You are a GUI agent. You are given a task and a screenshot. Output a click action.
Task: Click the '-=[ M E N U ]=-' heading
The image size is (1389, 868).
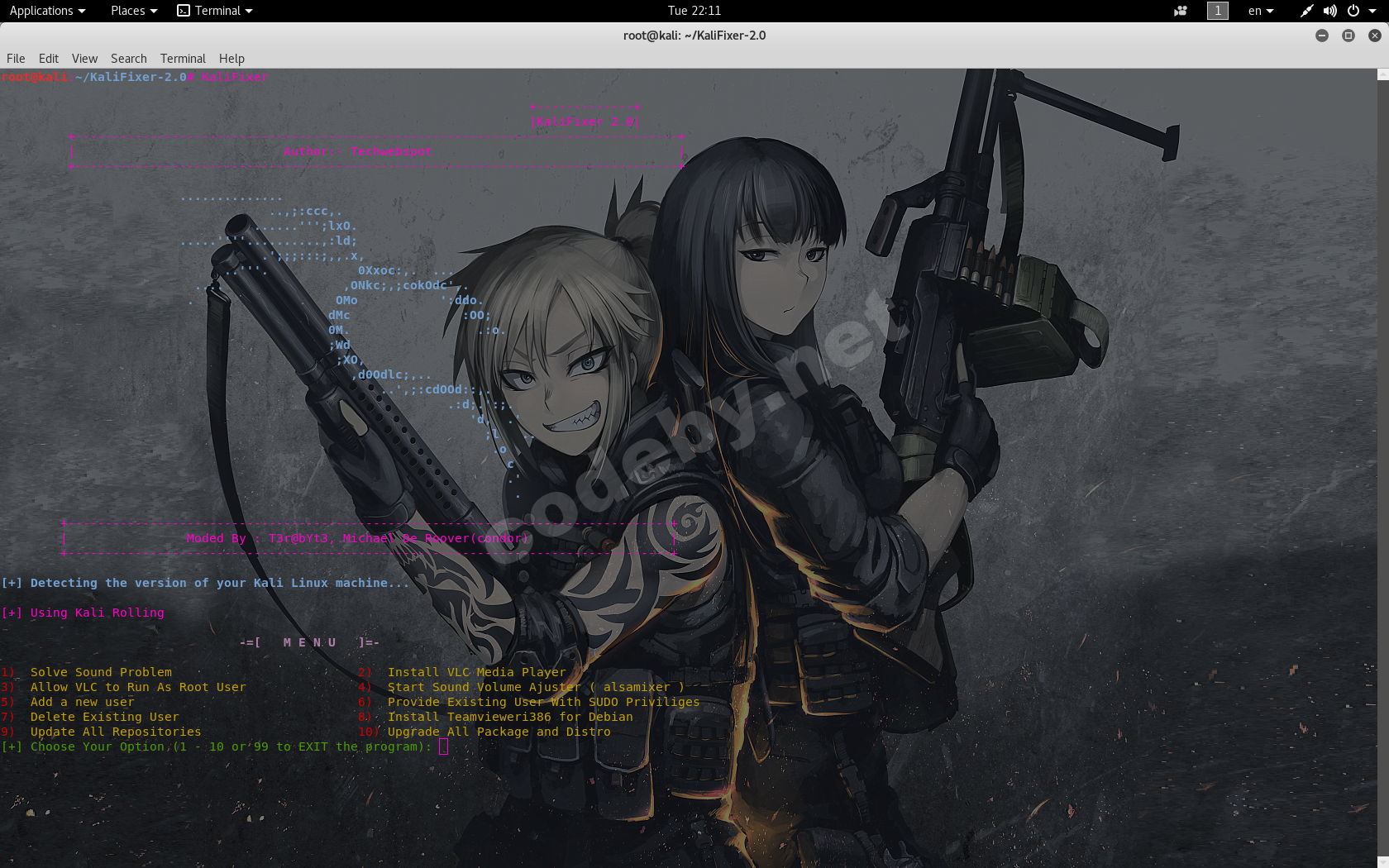(309, 642)
